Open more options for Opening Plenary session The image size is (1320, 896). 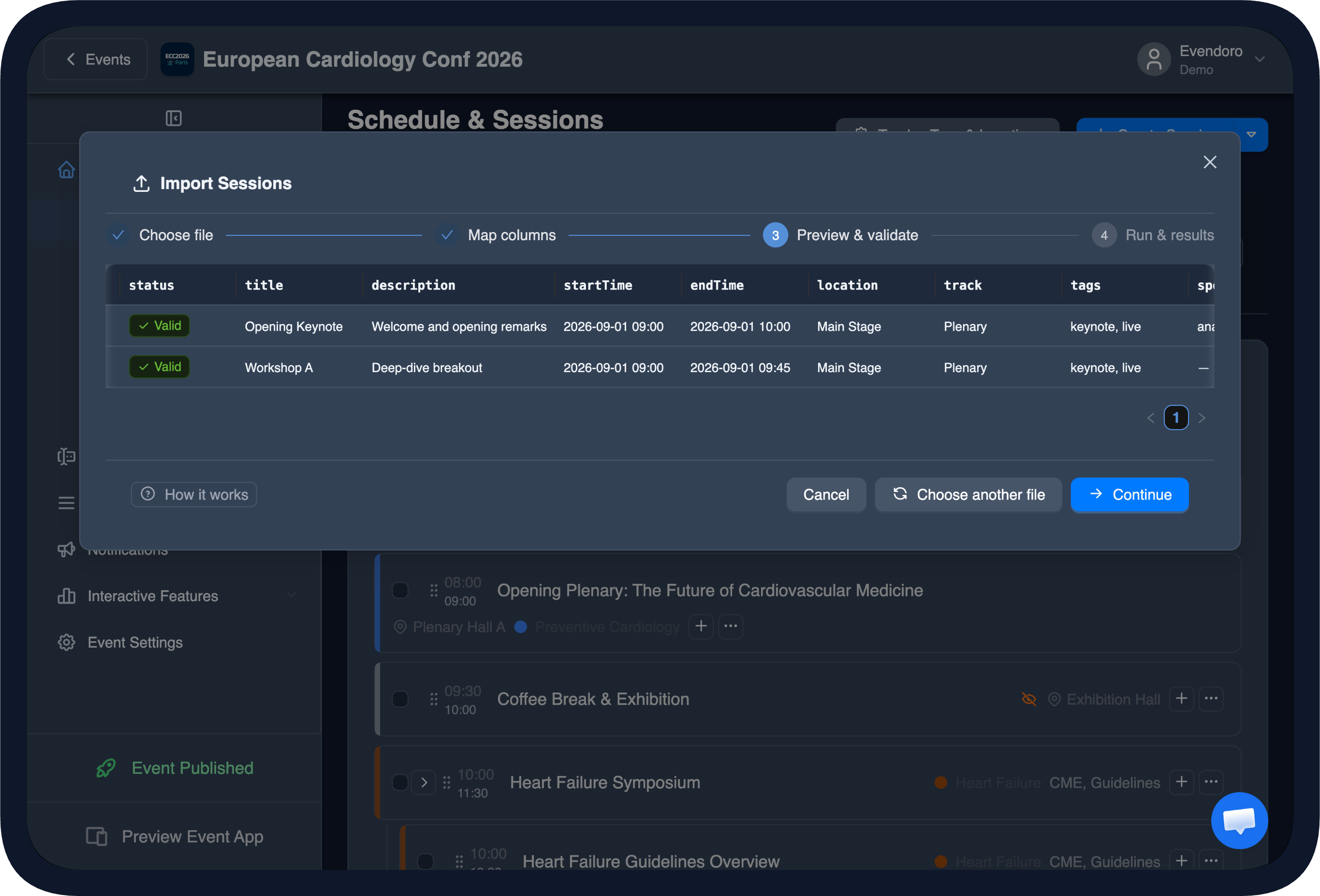(731, 626)
